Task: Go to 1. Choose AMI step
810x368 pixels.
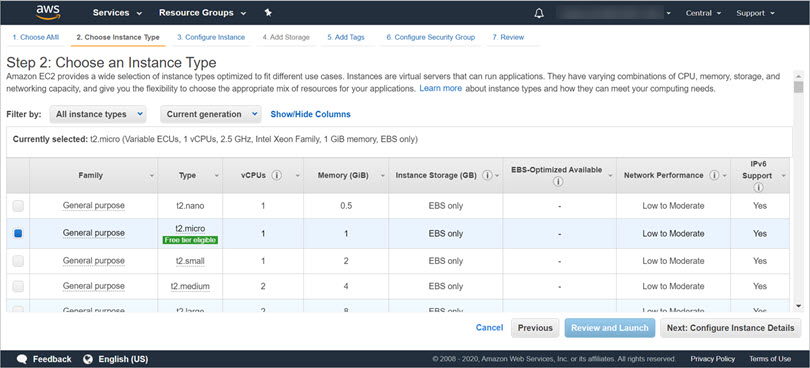Action: coord(36,37)
